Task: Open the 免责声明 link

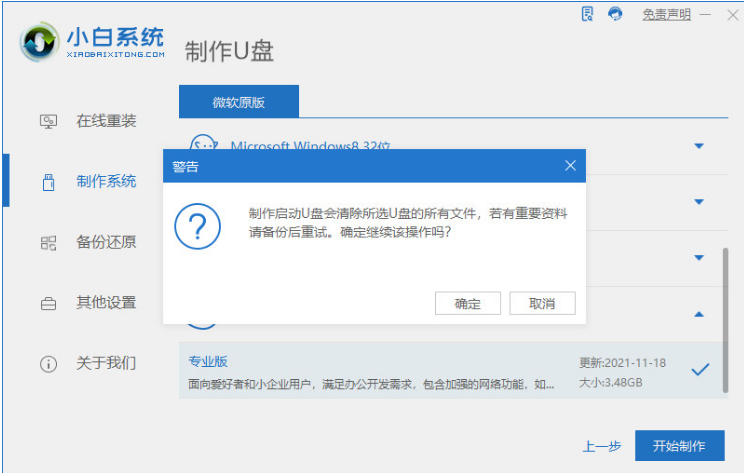Action: [x=666, y=15]
